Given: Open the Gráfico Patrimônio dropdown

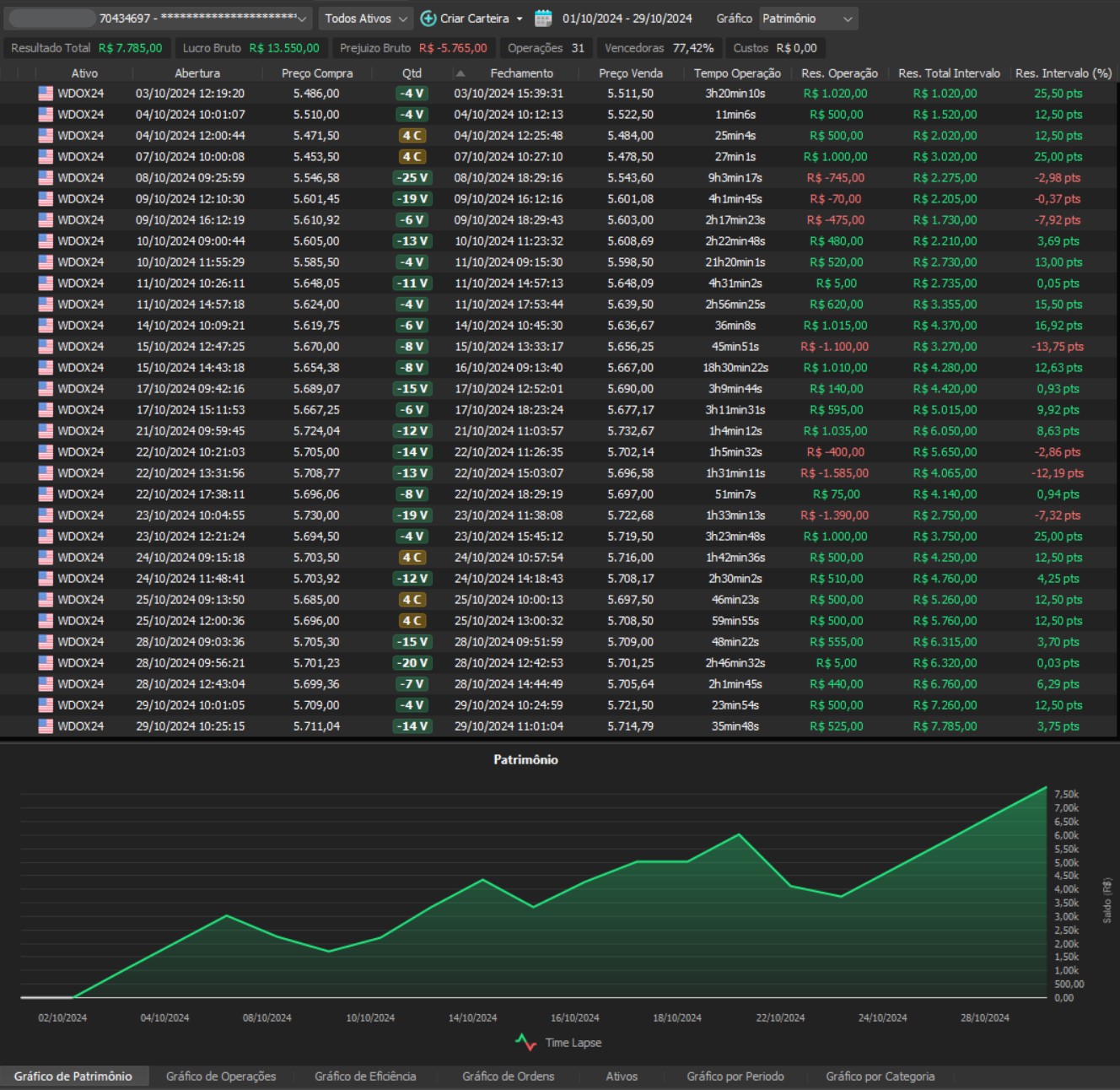Looking at the screenshot, I should [808, 19].
